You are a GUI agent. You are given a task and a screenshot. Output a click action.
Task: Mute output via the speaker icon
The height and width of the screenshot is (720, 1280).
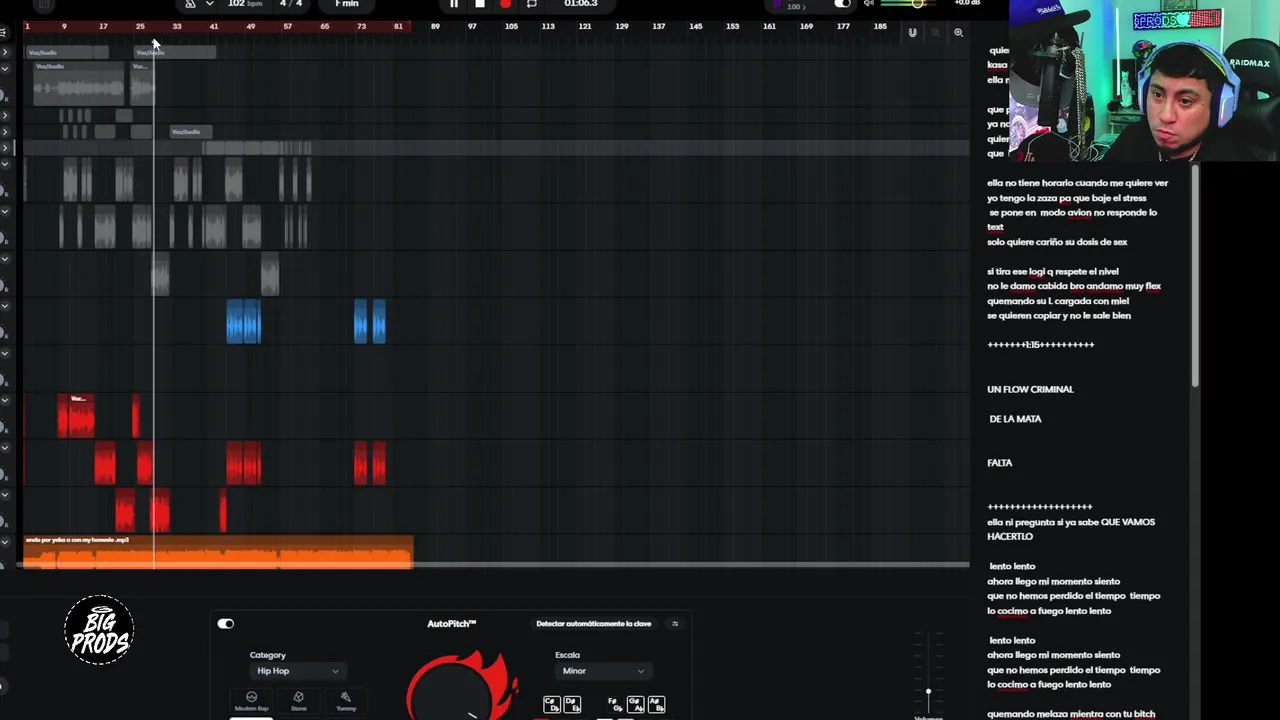(x=868, y=4)
